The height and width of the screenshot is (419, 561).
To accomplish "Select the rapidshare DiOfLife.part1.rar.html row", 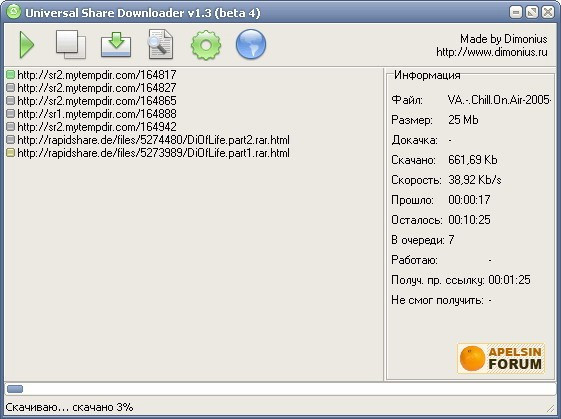I will (x=153, y=153).
